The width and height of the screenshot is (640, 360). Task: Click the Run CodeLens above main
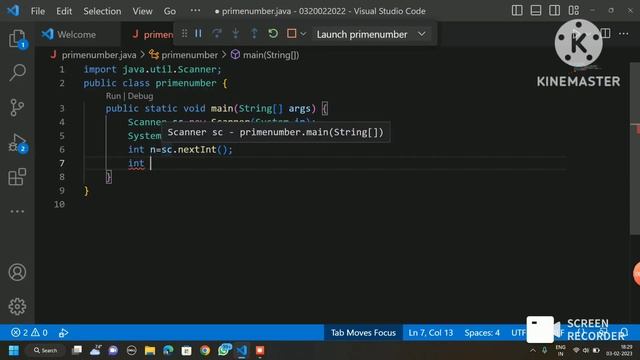(113, 96)
